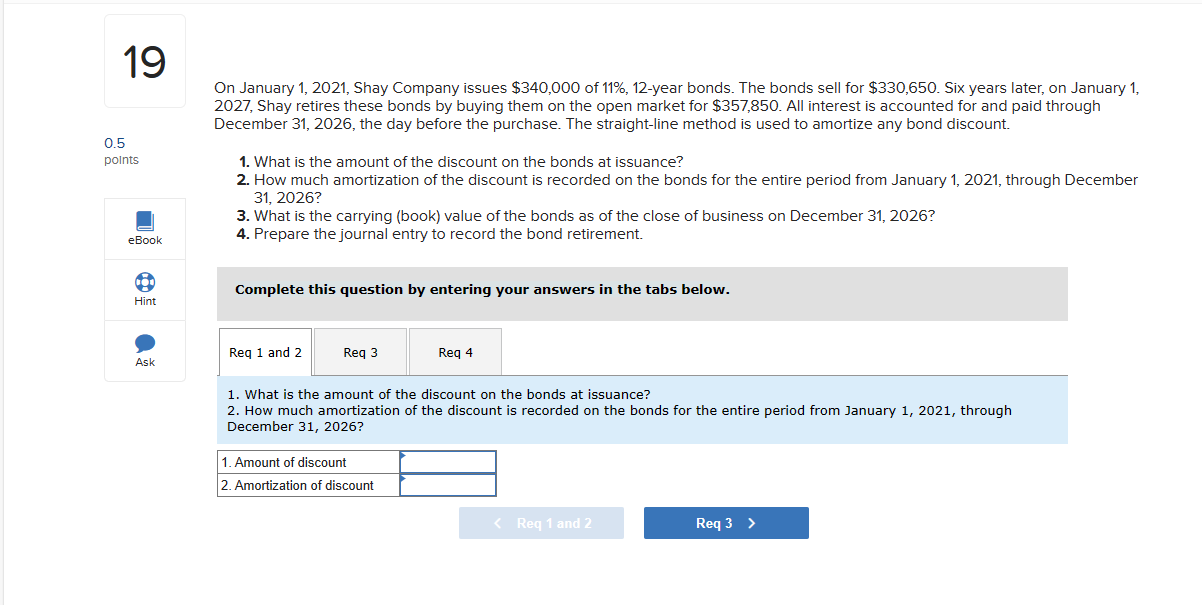The width and height of the screenshot is (1202, 605).
Task: Click the Hint life-preserver icon
Action: (144, 283)
